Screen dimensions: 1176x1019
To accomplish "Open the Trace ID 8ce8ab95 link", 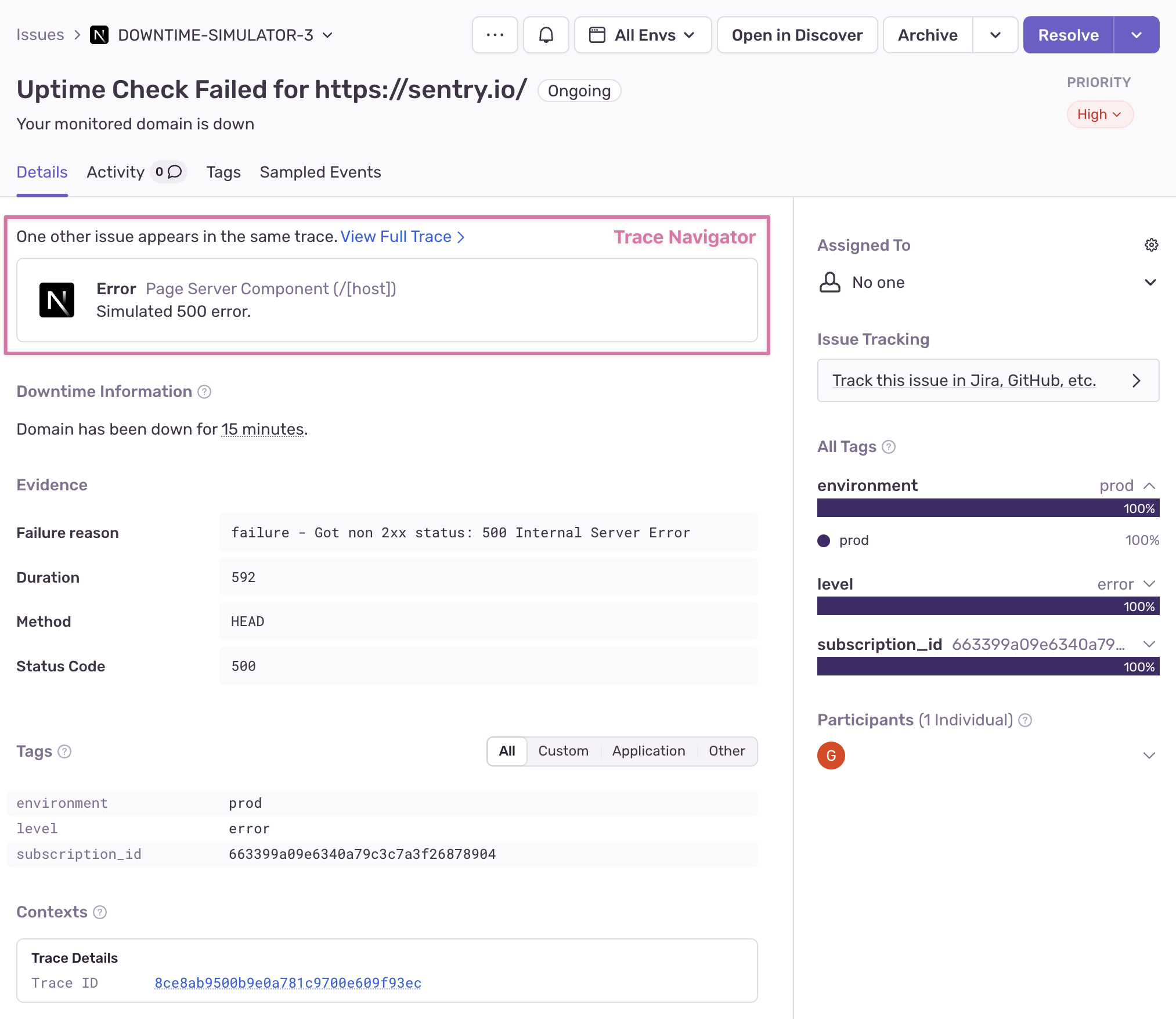I will 288,983.
